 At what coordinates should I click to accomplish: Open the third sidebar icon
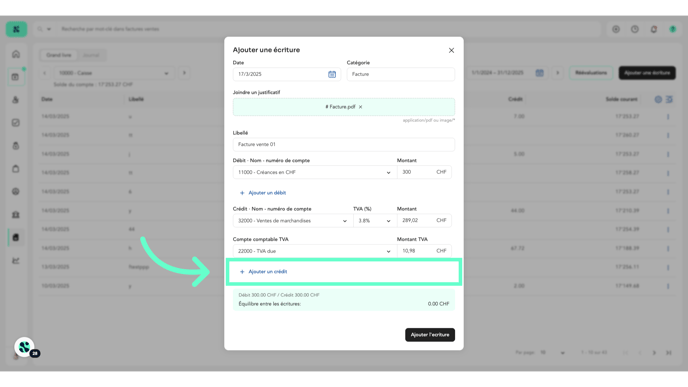(16, 100)
